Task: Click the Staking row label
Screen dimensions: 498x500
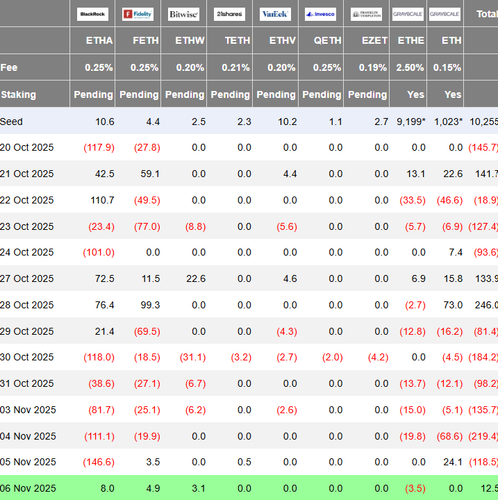Action: [x=18, y=95]
